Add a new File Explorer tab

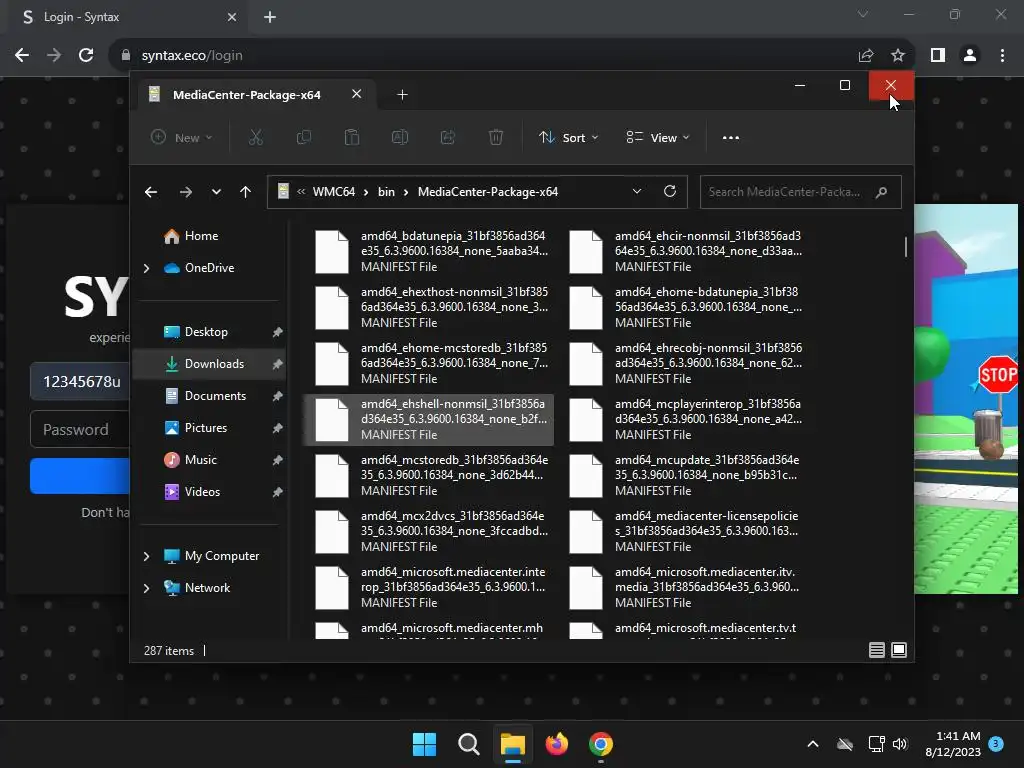tap(402, 95)
